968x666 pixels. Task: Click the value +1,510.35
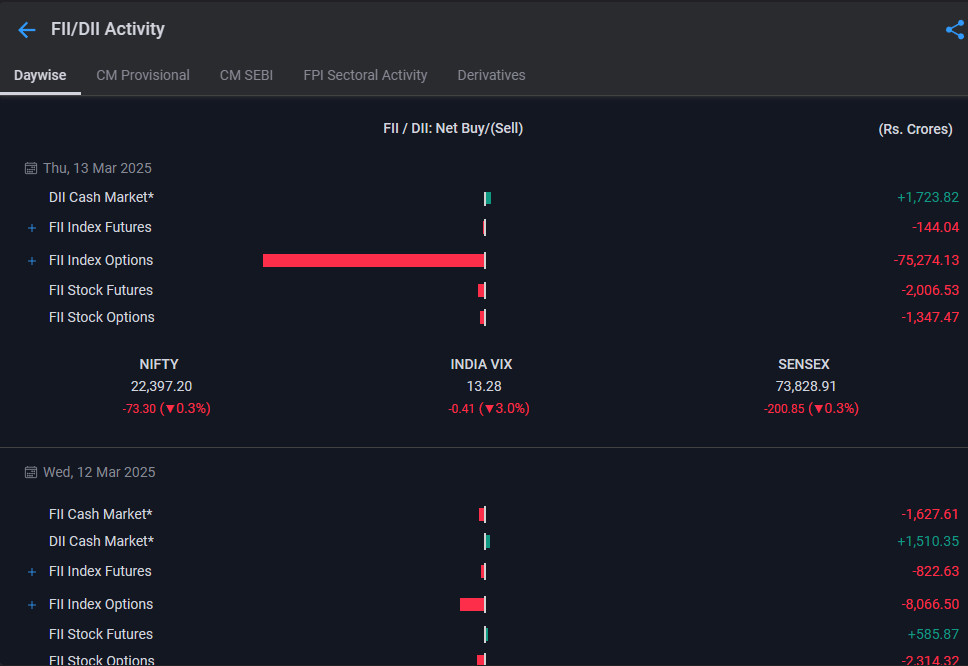928,541
